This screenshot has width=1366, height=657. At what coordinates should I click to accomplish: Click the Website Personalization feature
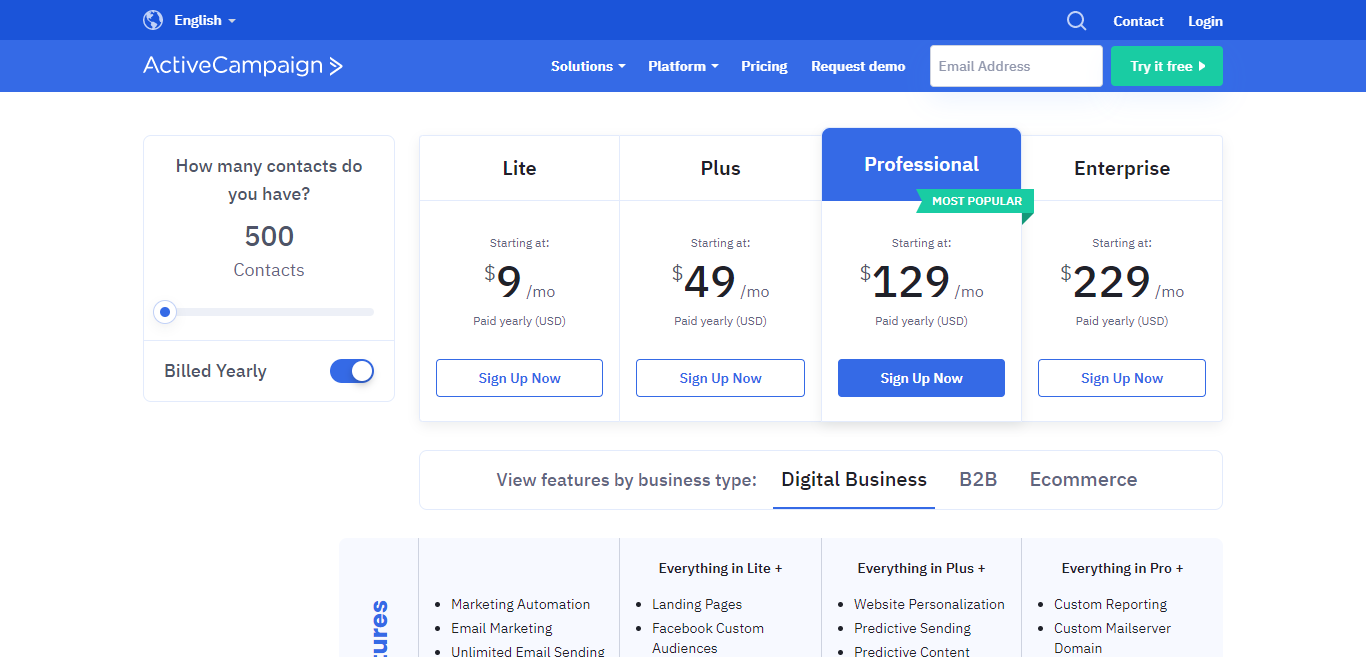(929, 604)
